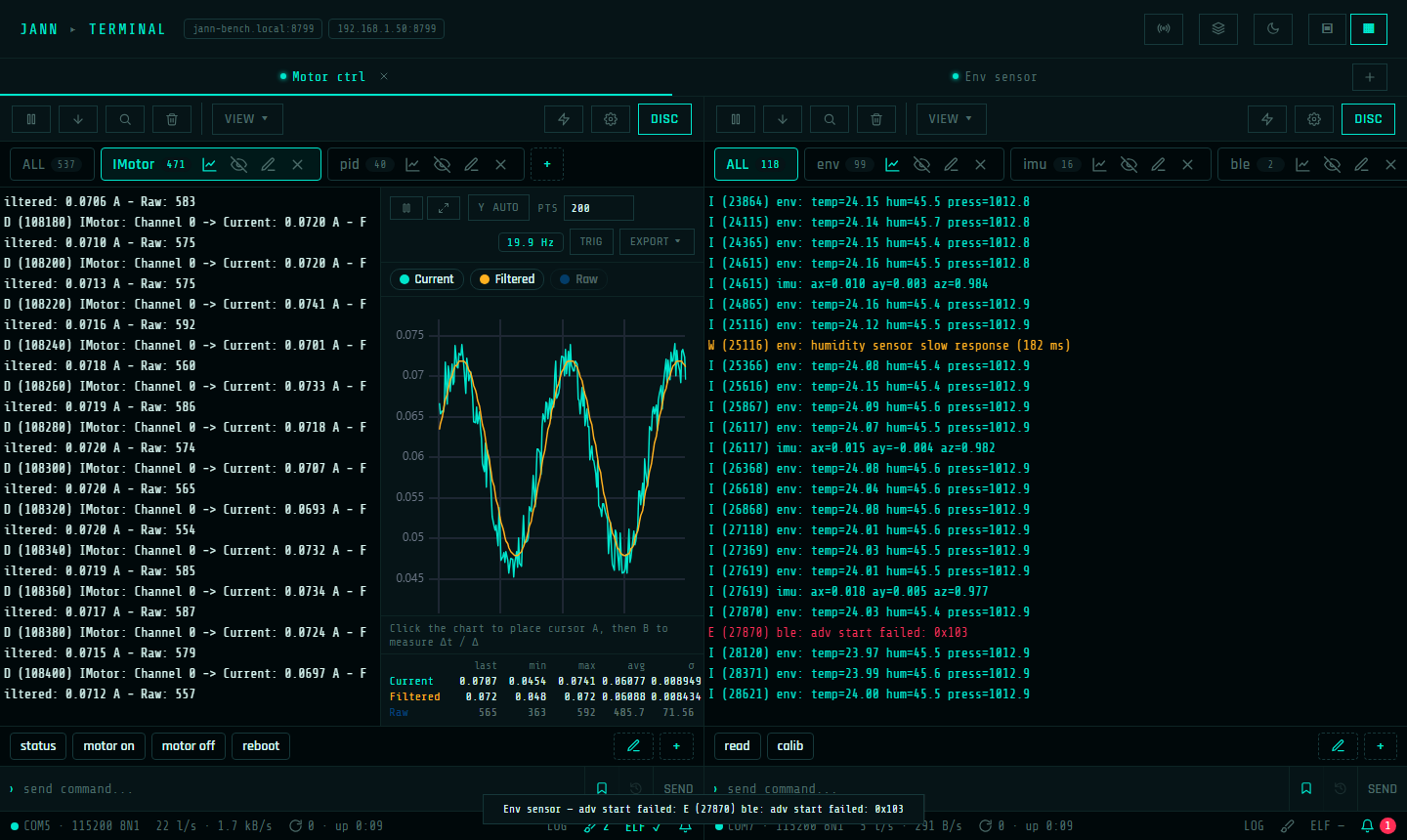Send the reboot quick command
The image size is (1407, 840).
[261, 746]
